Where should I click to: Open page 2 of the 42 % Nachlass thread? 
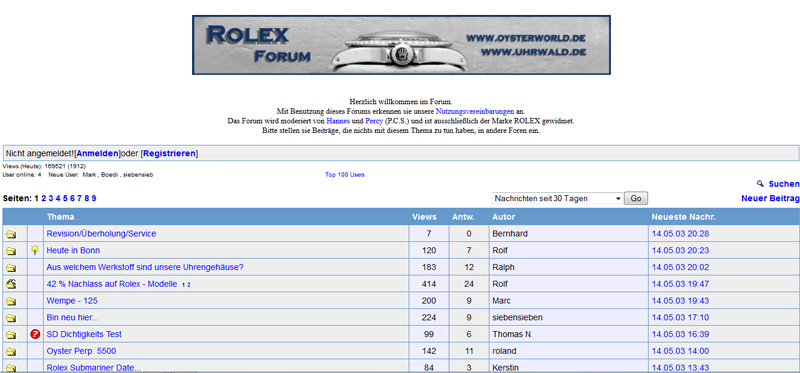click(x=188, y=285)
